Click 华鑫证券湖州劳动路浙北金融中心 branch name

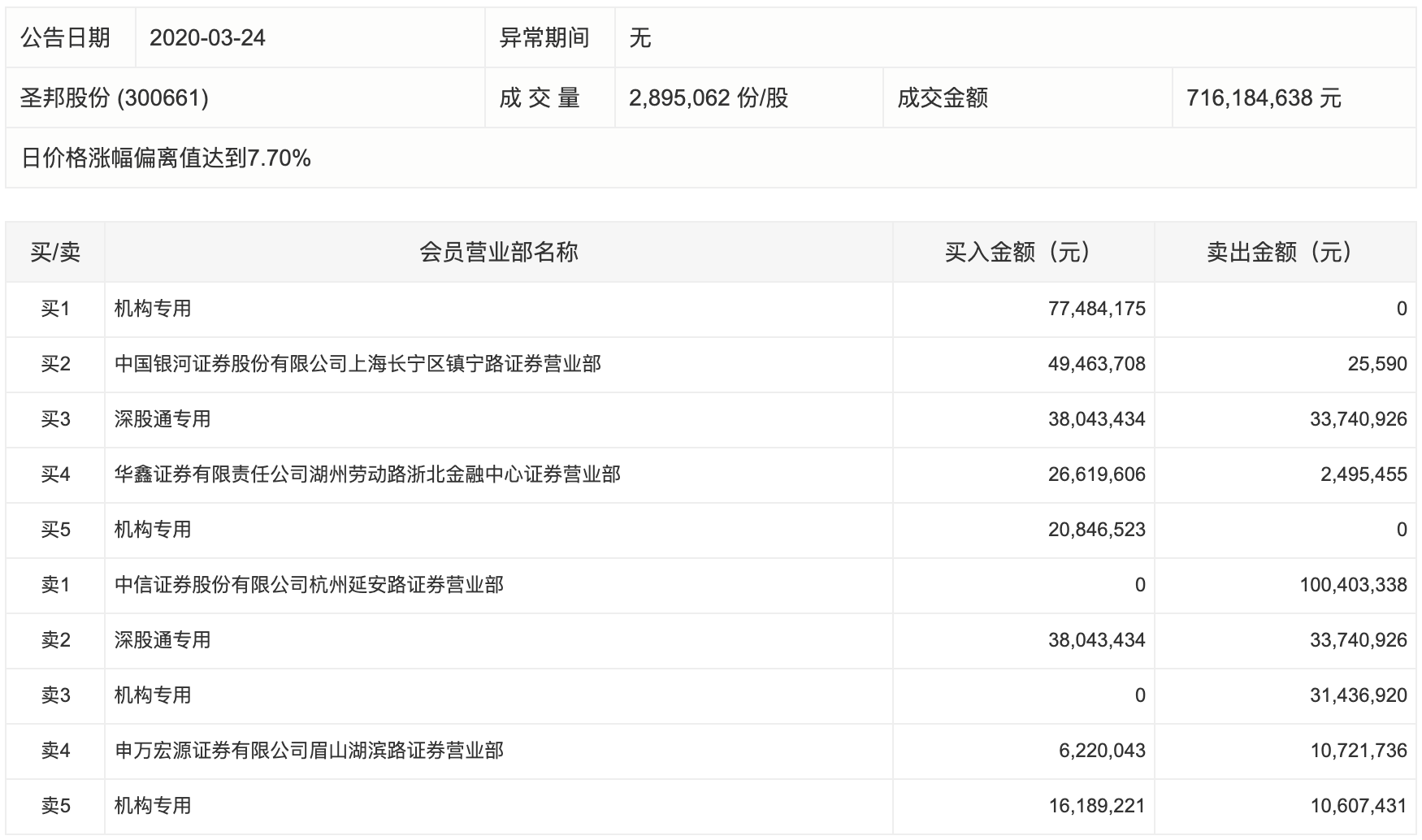(x=367, y=474)
